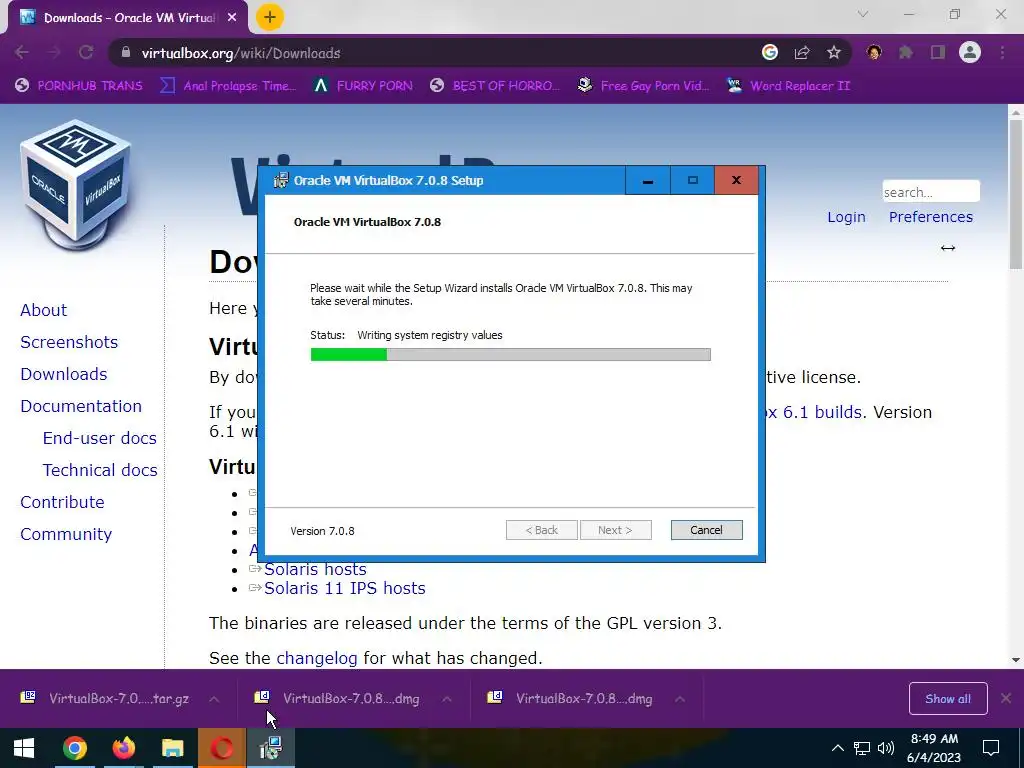Image resolution: width=1024 pixels, height=768 pixels.
Task: Click the Login link
Action: pos(846,217)
